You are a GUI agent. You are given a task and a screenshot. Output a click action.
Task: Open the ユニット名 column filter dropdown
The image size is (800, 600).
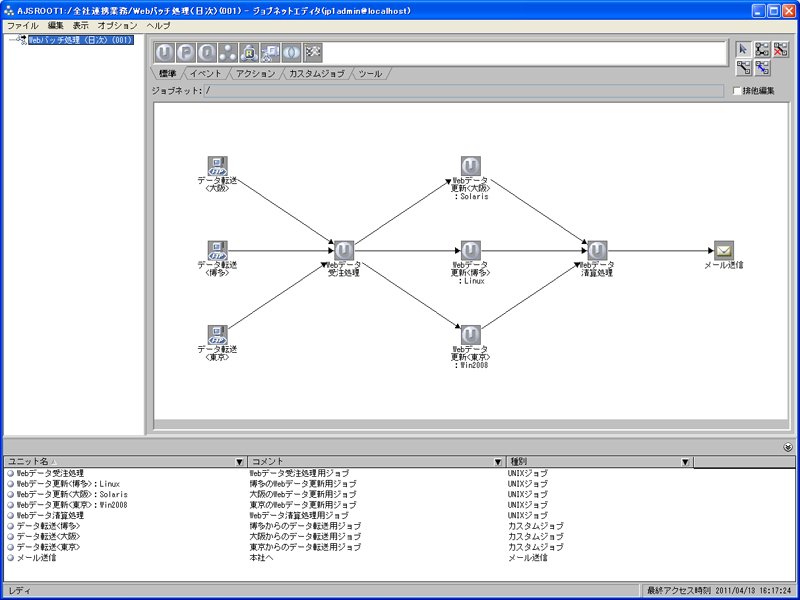pyautogui.click(x=239, y=462)
